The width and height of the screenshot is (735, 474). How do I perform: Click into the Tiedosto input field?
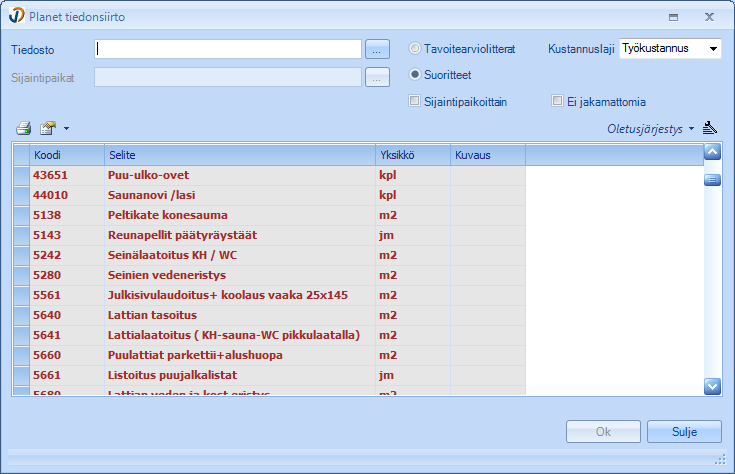[x=228, y=49]
